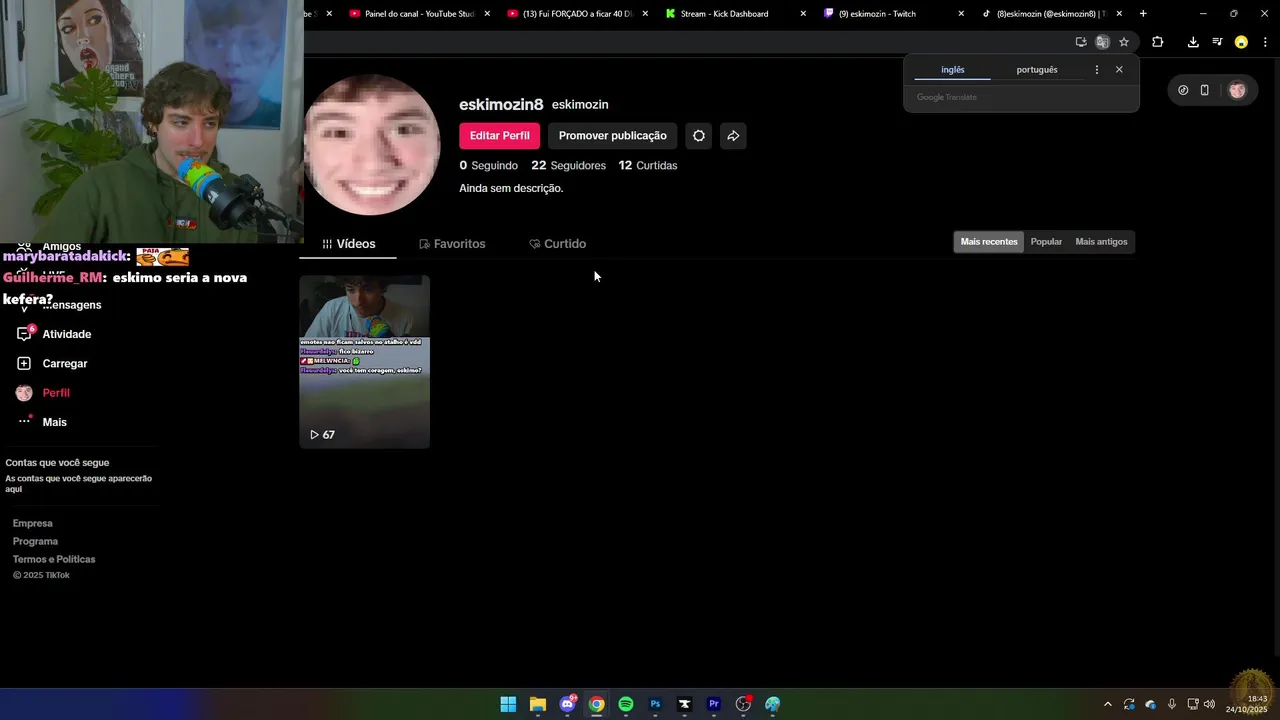The height and width of the screenshot is (720, 1280).
Task: Open Spotify from the taskbar
Action: coord(626,704)
